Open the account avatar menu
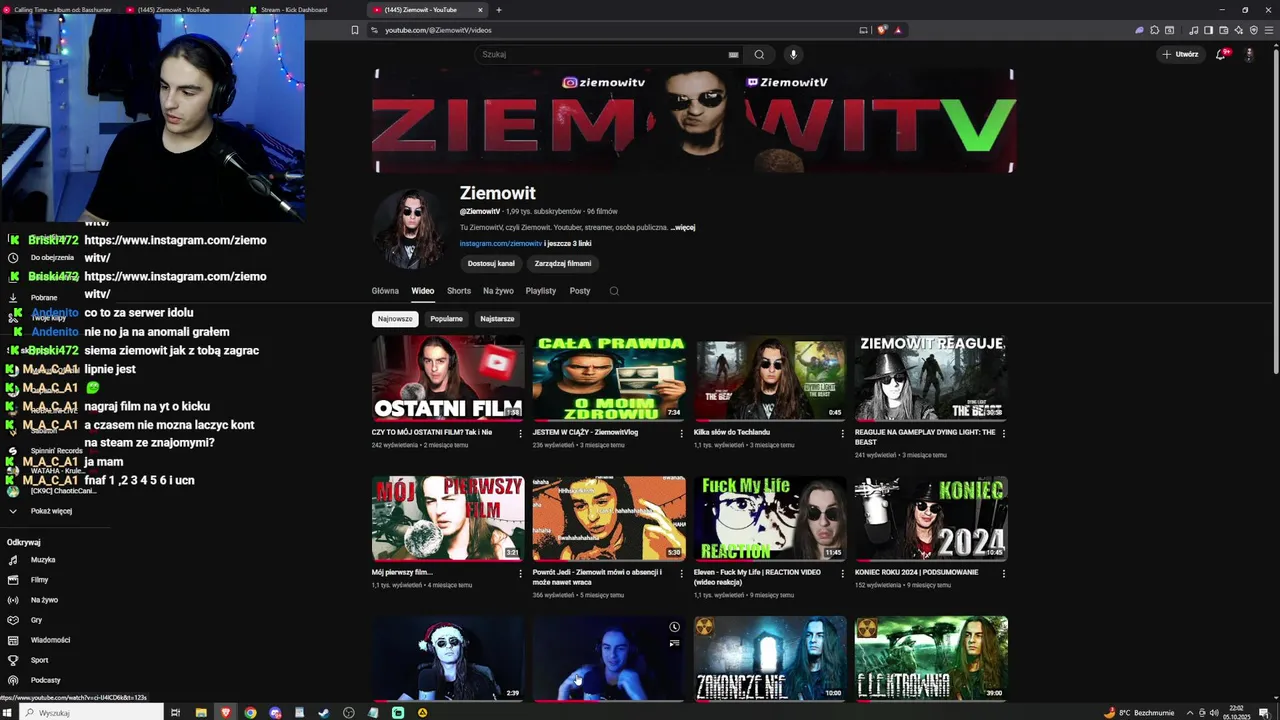The width and height of the screenshot is (1280, 720). coord(1249,54)
